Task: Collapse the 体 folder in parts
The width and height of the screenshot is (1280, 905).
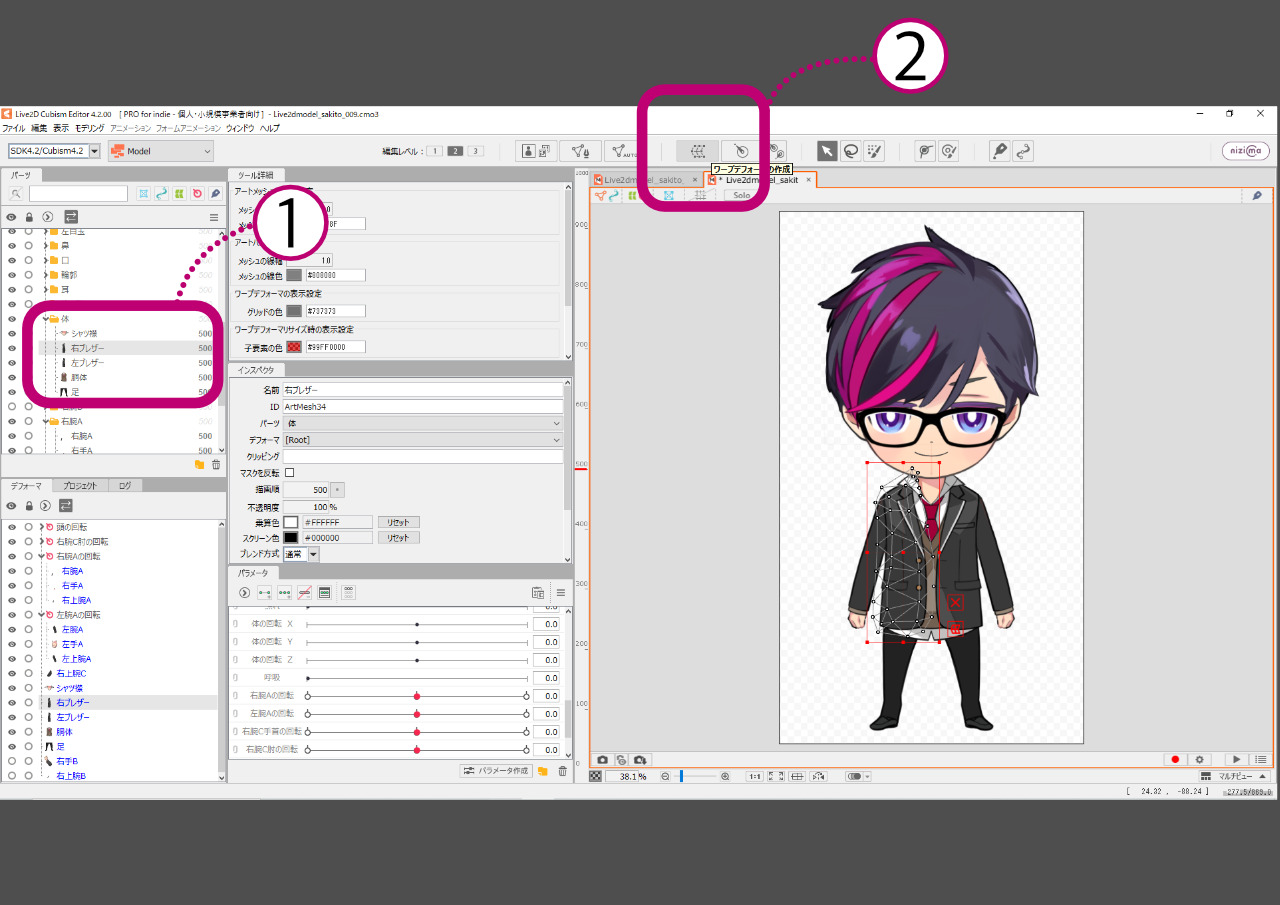Action: [45, 318]
